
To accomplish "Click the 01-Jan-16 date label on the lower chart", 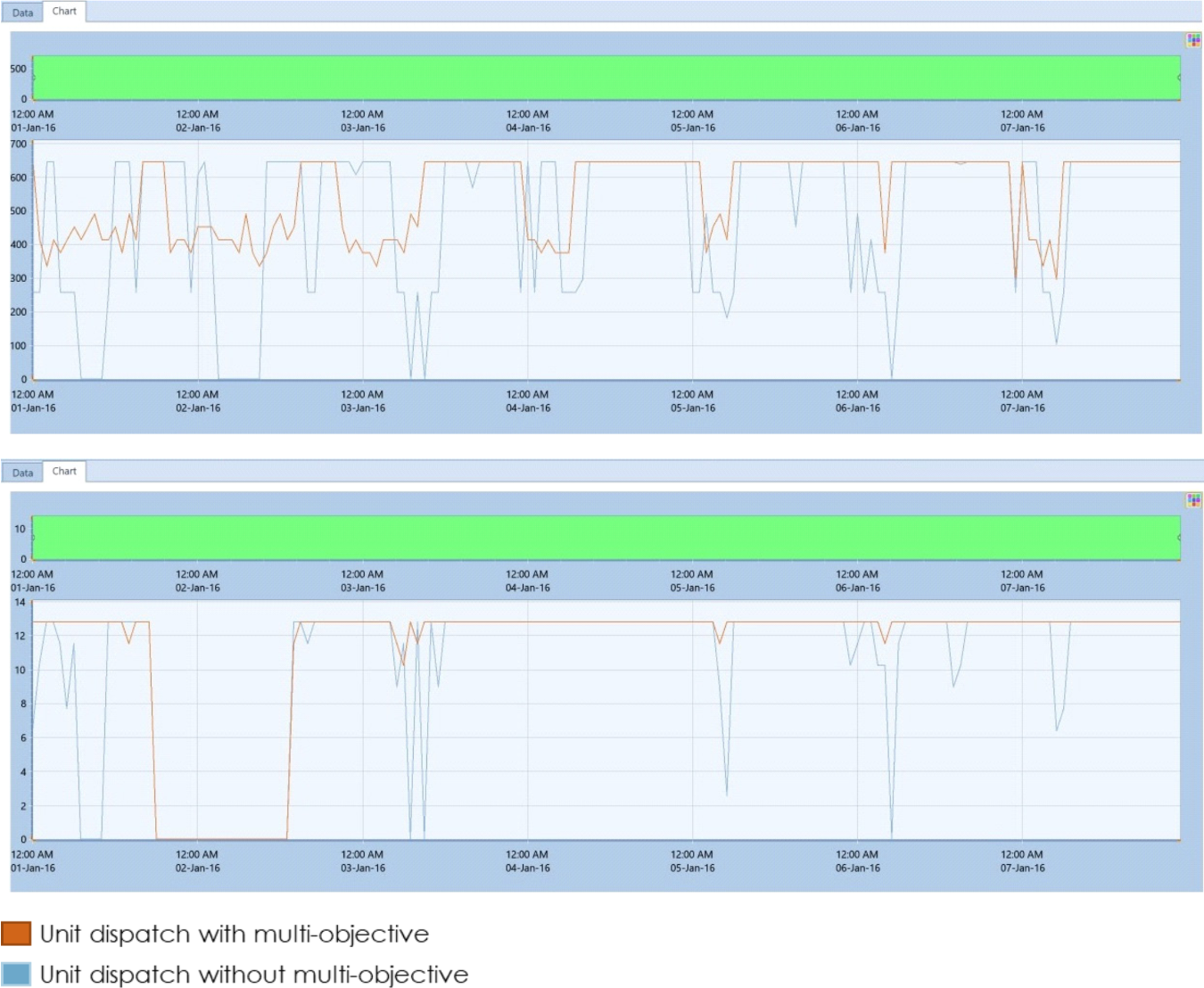I will [32, 866].
